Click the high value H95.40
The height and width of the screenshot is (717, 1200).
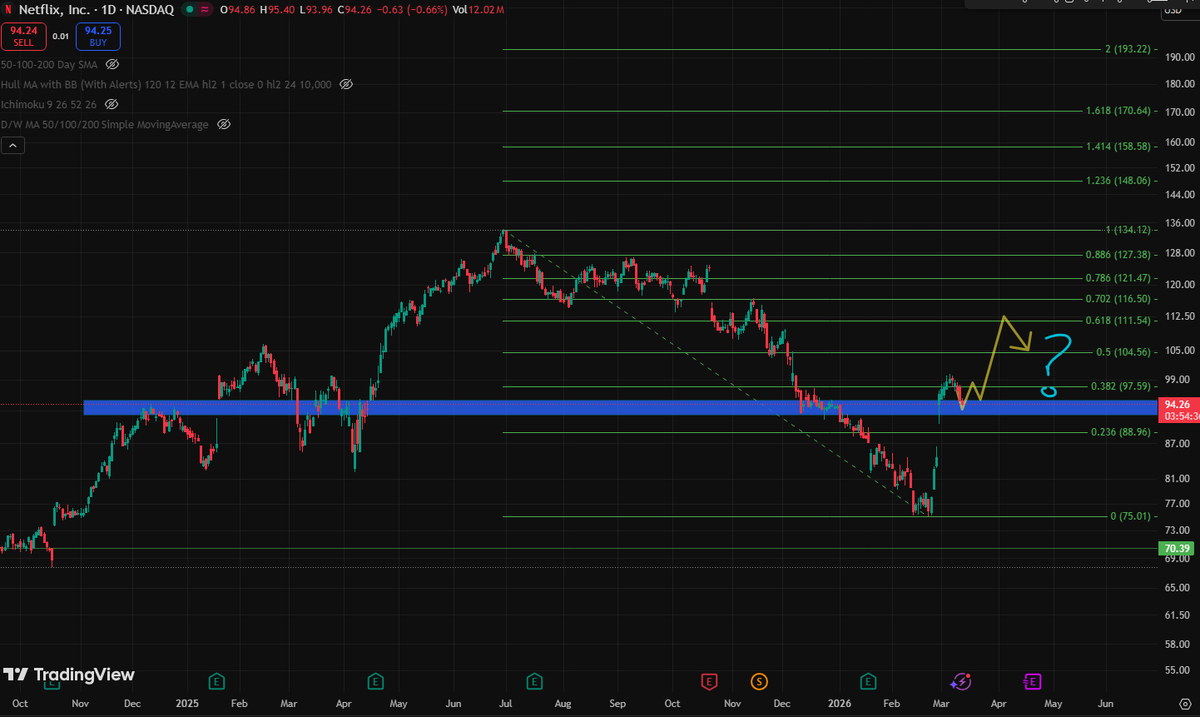coord(279,8)
